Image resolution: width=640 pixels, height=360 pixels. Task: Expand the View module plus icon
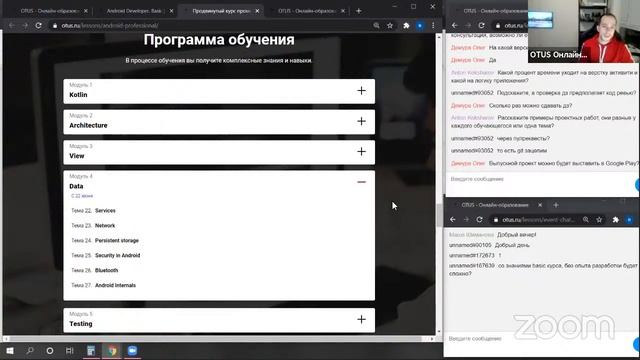361,152
